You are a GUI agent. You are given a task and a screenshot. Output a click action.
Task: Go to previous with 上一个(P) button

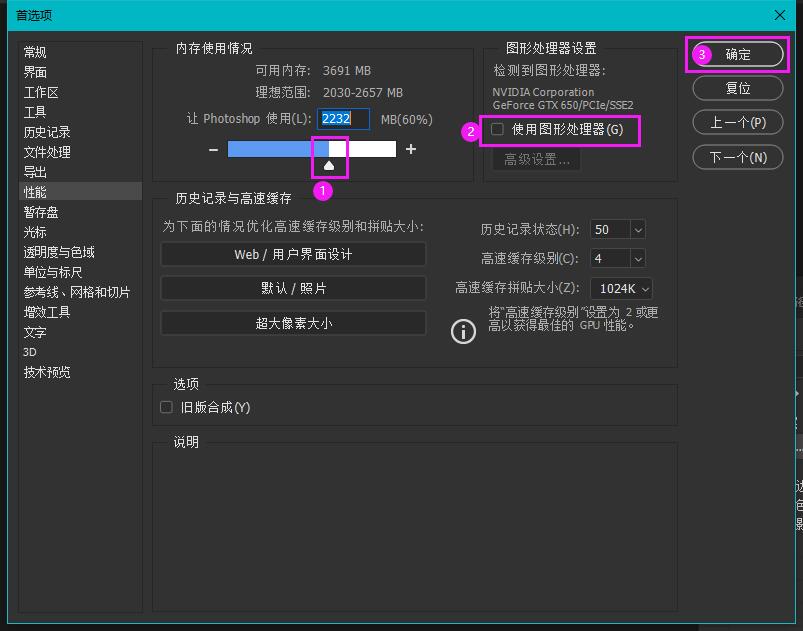737,122
